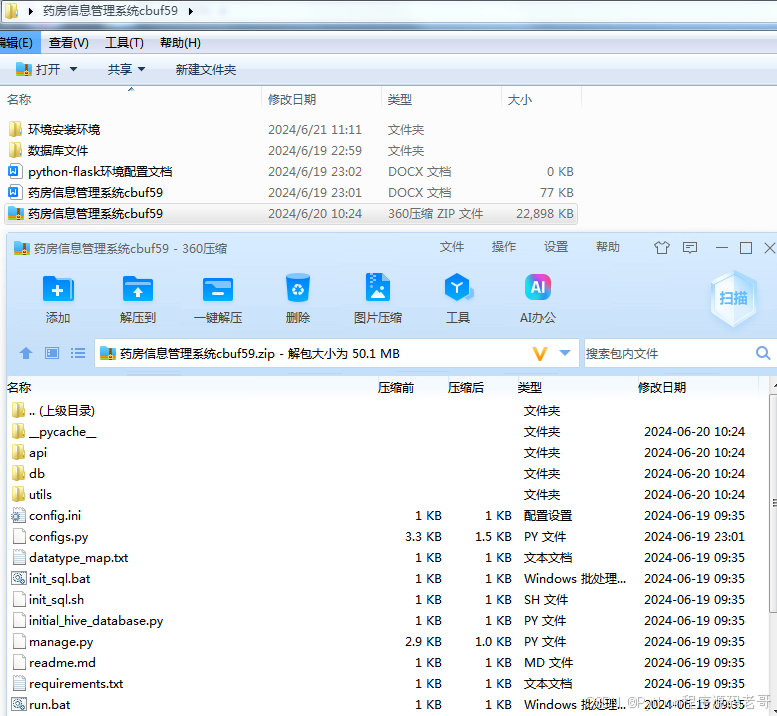777x716 pixels.
Task: Expand the 打开 dropdown arrow
Action: point(73,69)
